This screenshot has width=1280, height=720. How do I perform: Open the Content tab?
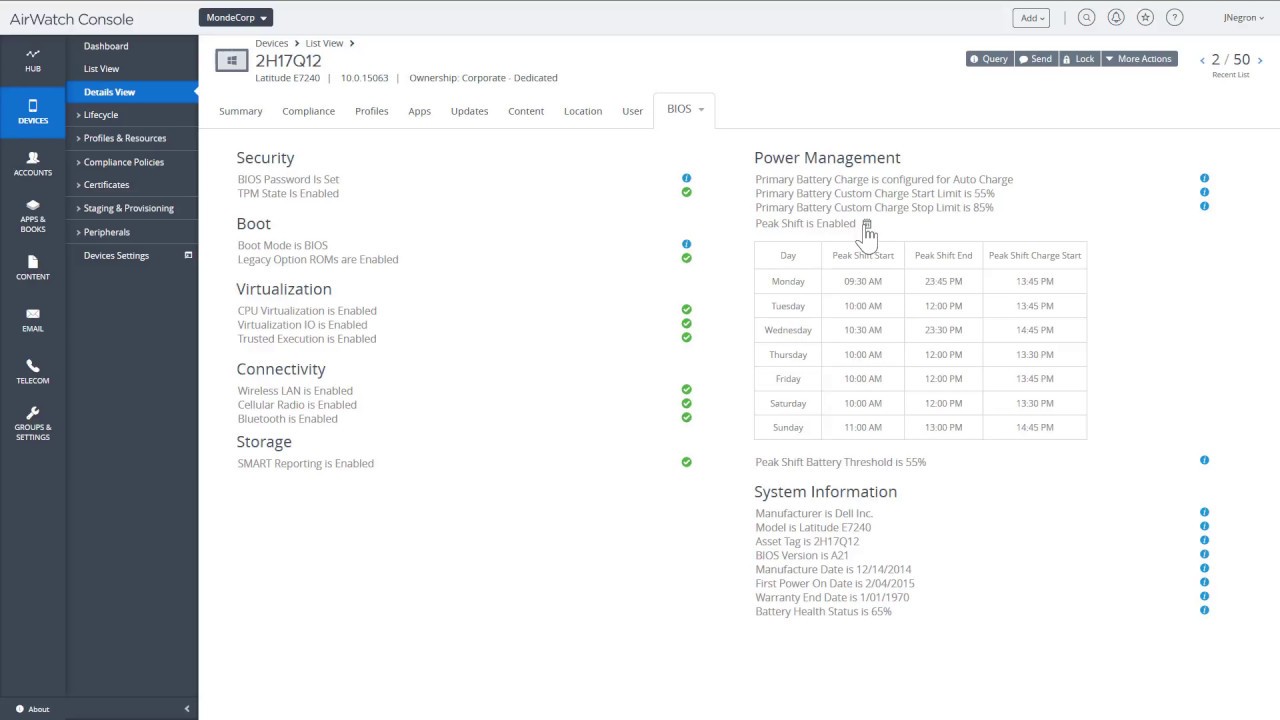tap(526, 111)
